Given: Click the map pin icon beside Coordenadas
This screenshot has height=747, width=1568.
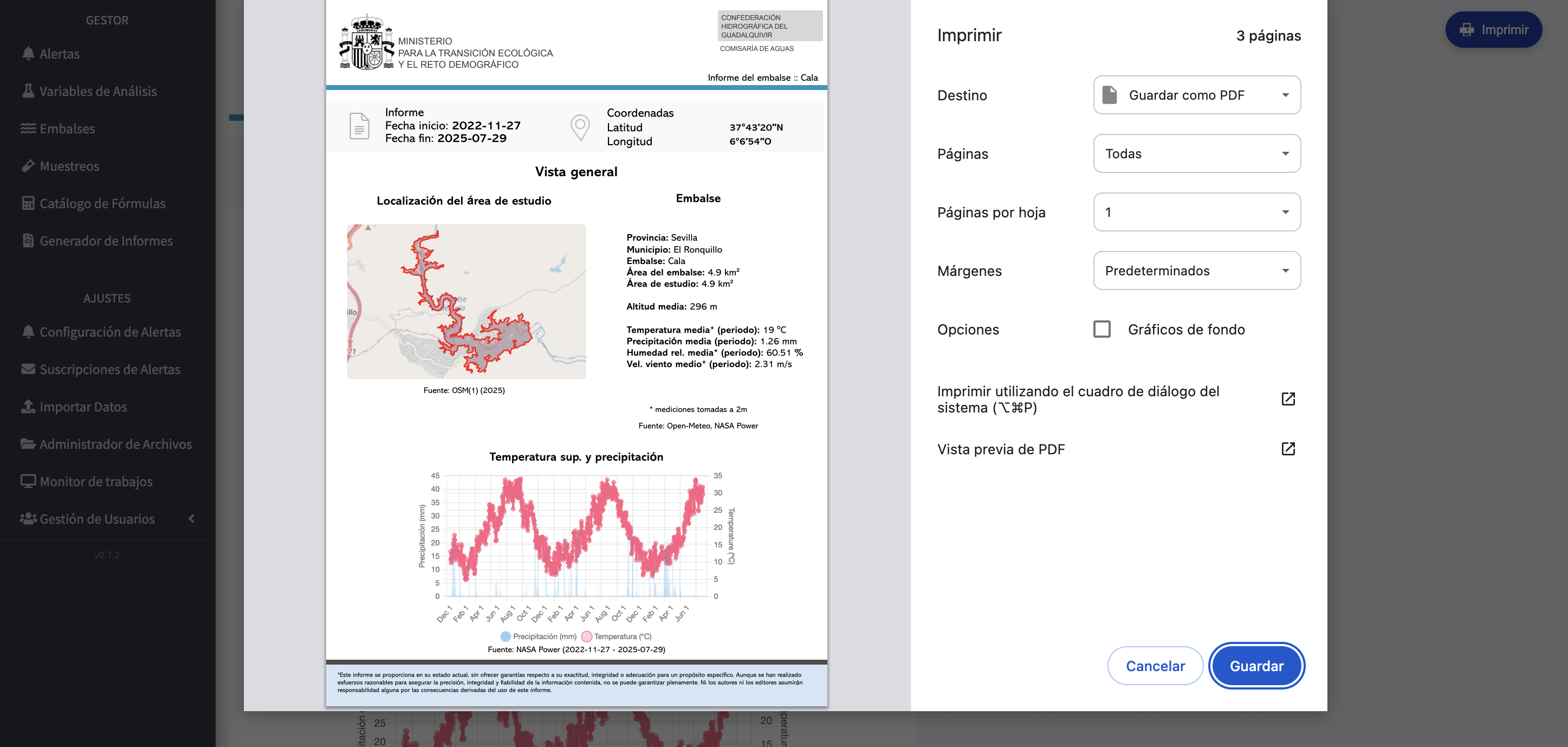Looking at the screenshot, I should tap(580, 127).
